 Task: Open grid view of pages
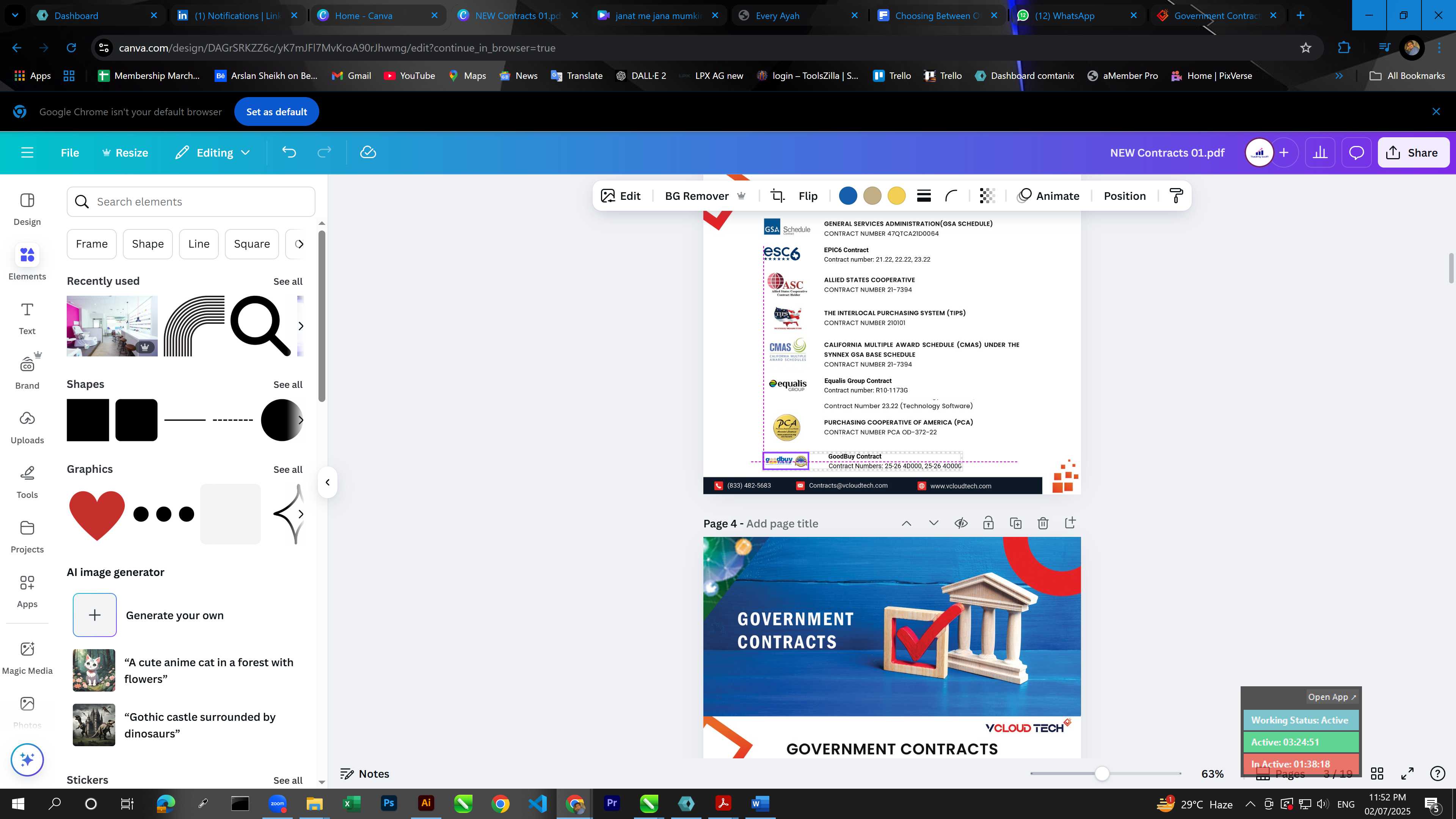point(1377,773)
